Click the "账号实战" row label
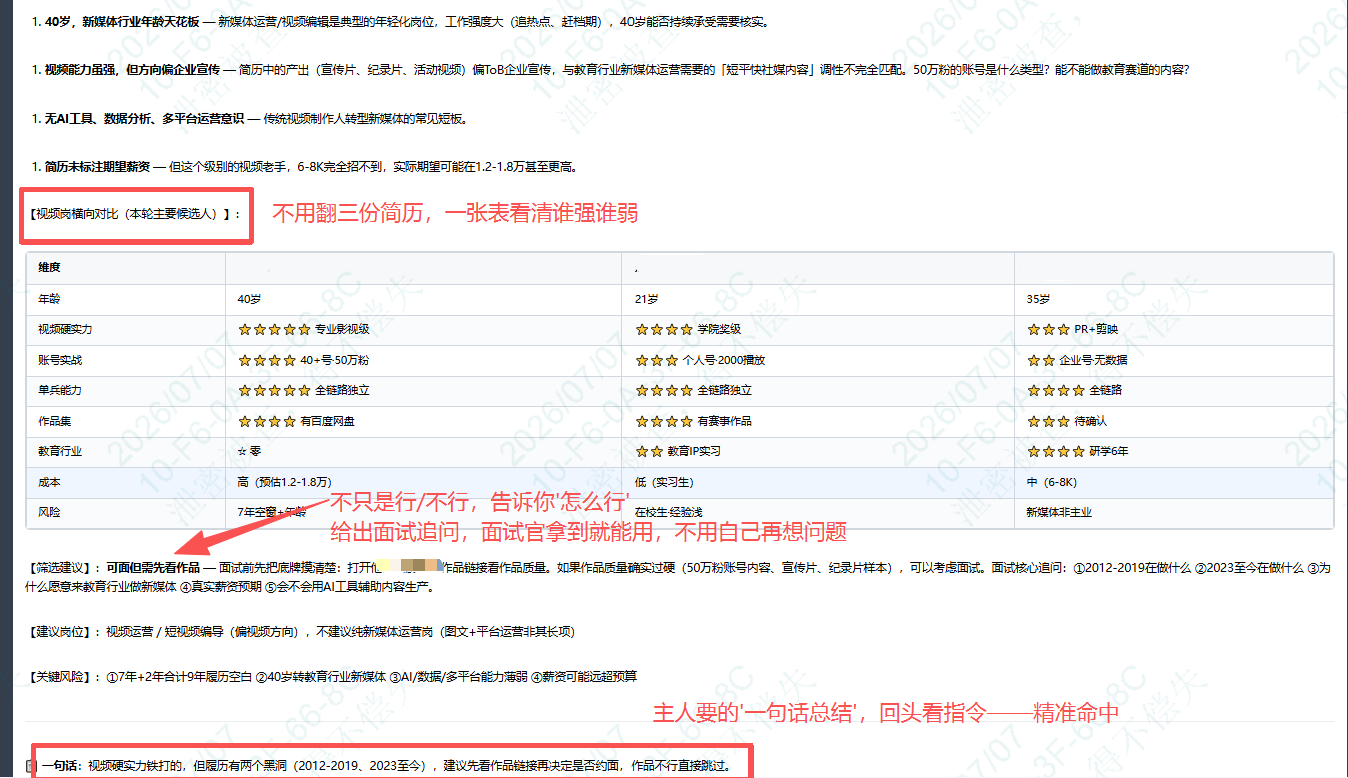Screen dimensions: 1348x778 coord(62,360)
